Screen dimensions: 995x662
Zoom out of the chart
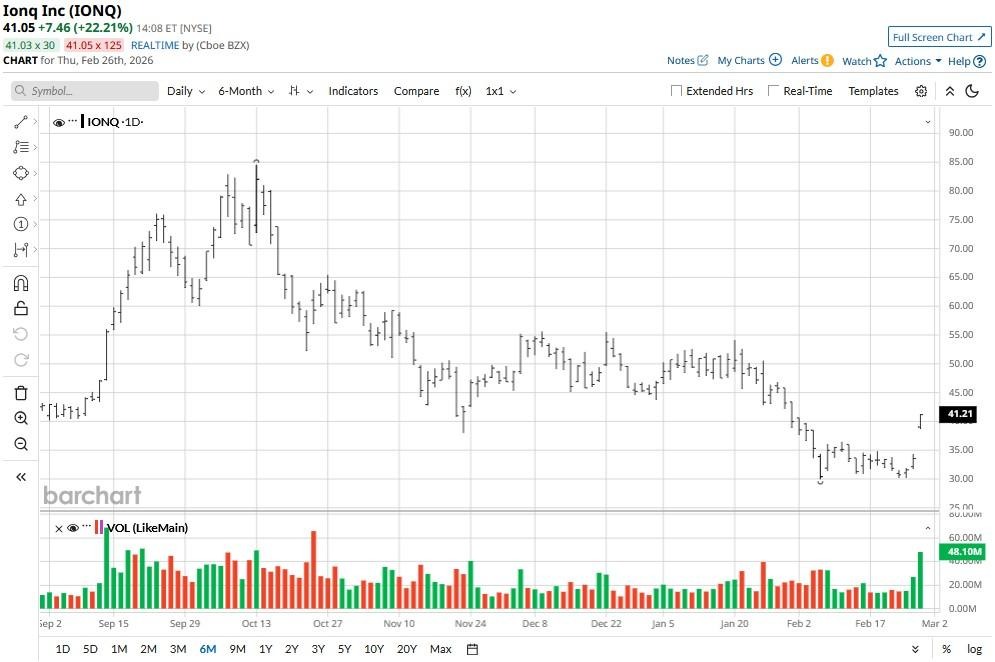(x=21, y=444)
